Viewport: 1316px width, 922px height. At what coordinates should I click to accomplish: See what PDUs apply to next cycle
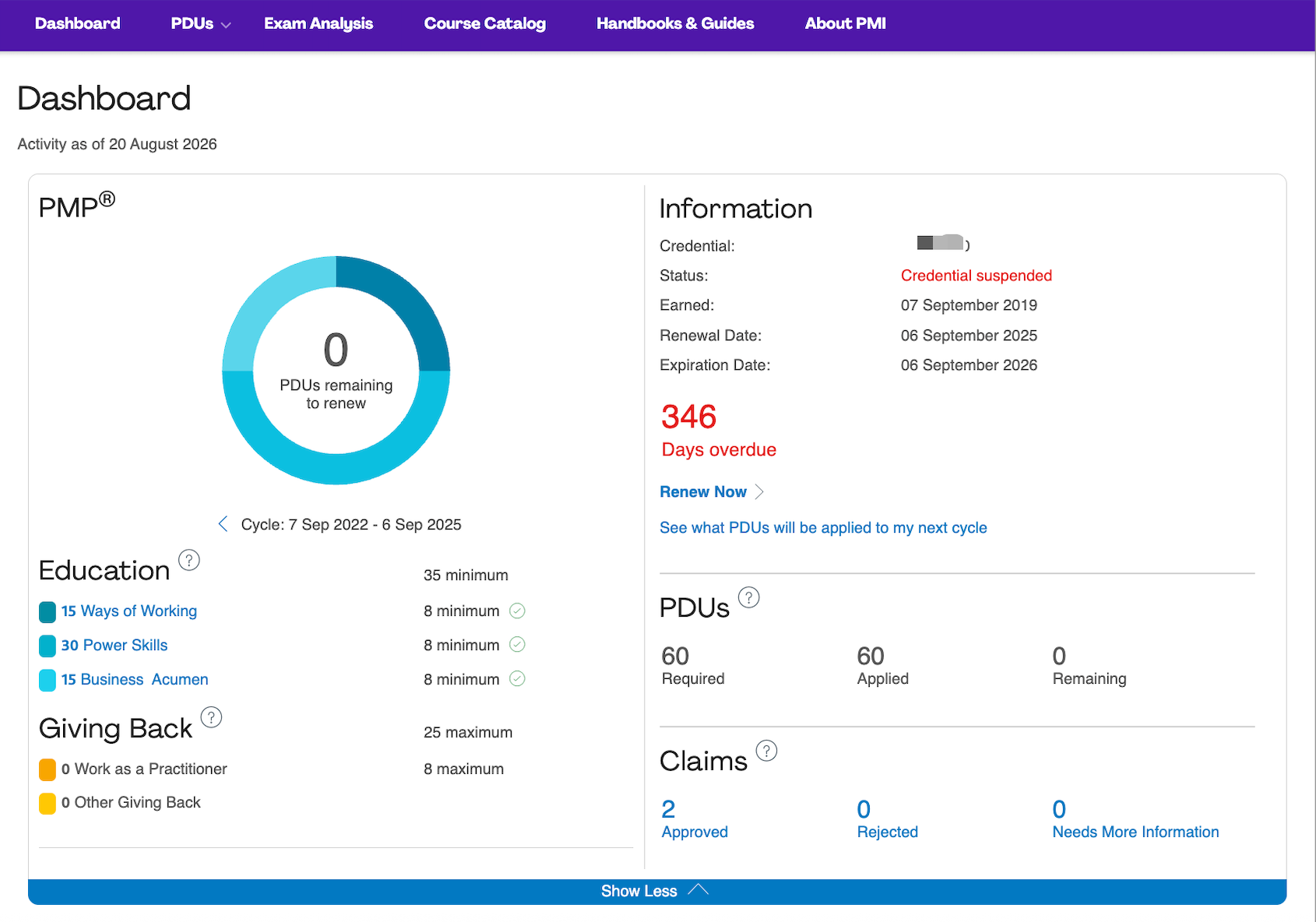(x=823, y=528)
